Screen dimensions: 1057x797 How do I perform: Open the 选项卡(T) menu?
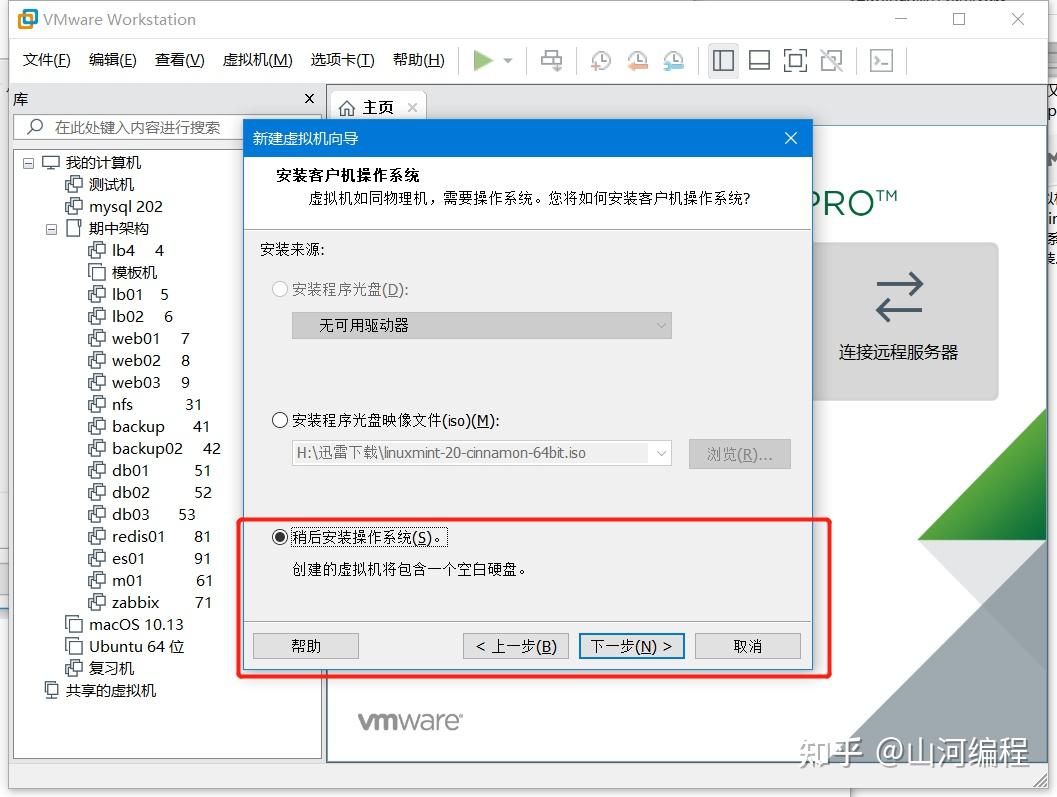[x=342, y=60]
